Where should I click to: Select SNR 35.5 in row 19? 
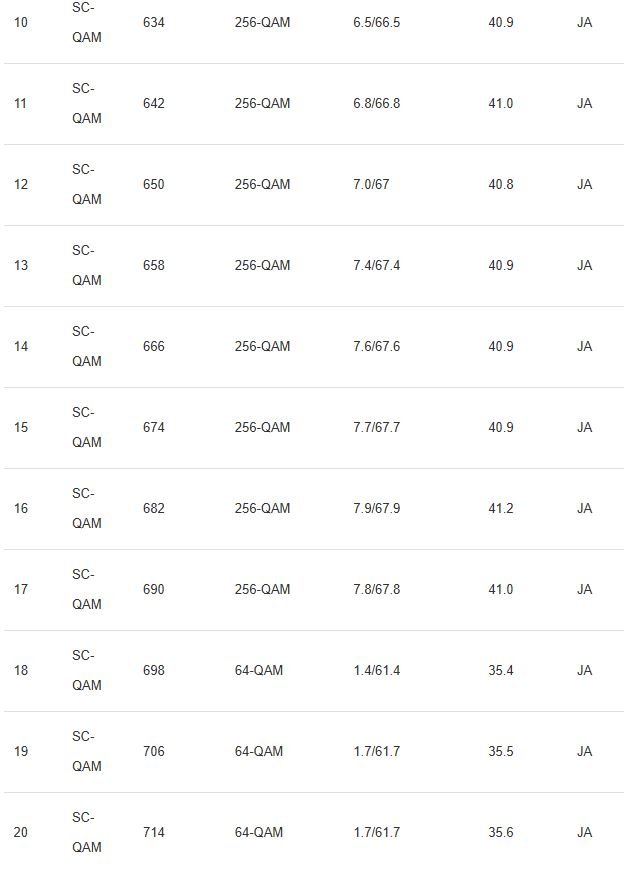point(501,751)
